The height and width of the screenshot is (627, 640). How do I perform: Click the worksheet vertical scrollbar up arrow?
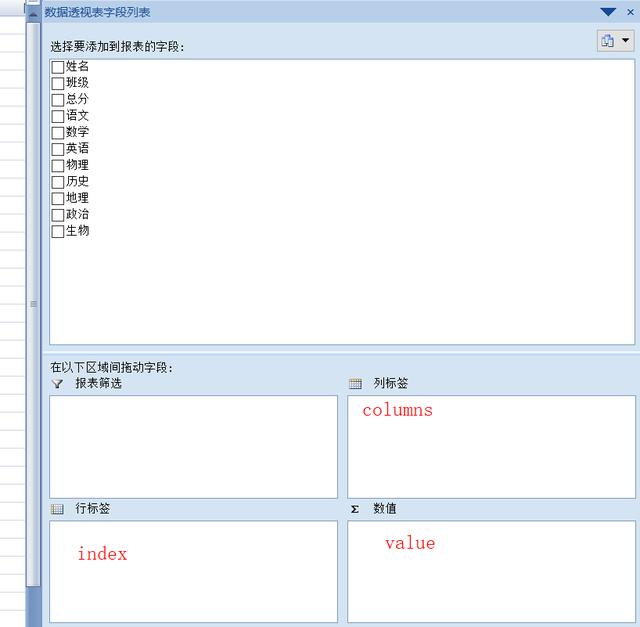coord(33,15)
